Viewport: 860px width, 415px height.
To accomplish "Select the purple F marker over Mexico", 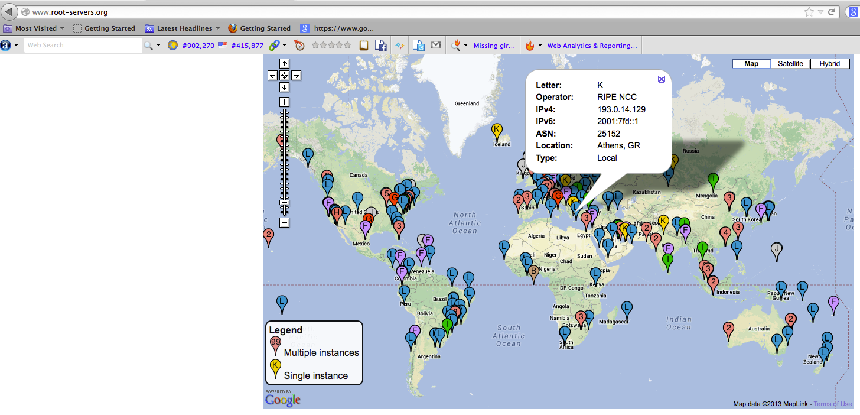I will pos(366,226).
